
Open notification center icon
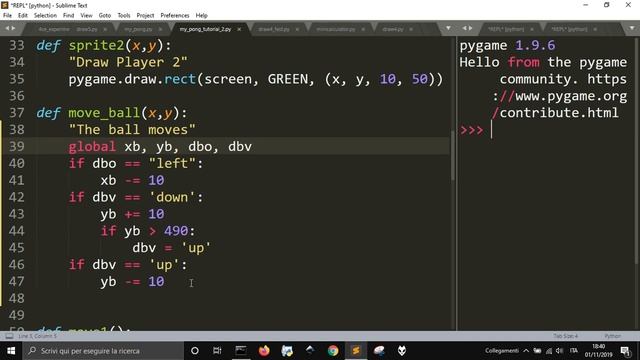(625, 351)
